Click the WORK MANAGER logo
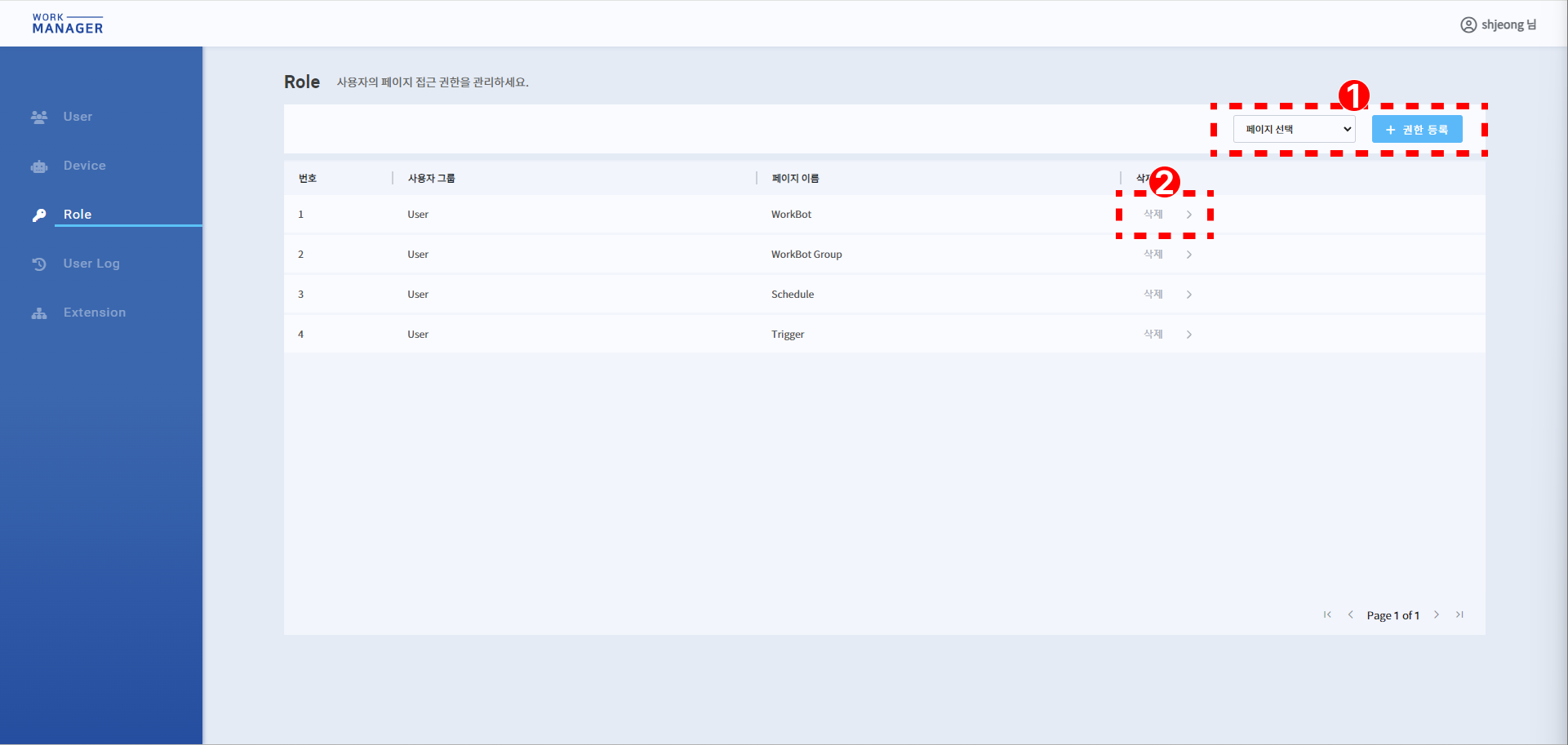 [x=68, y=24]
